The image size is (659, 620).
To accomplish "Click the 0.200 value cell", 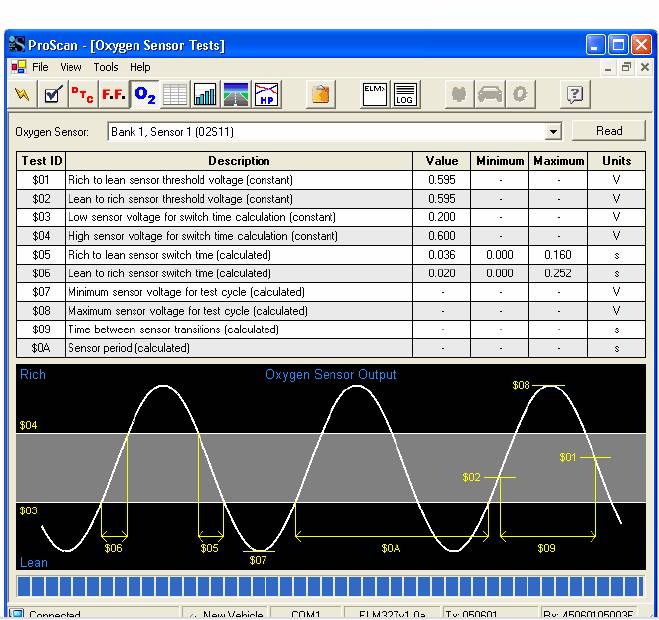I will coord(442,217).
